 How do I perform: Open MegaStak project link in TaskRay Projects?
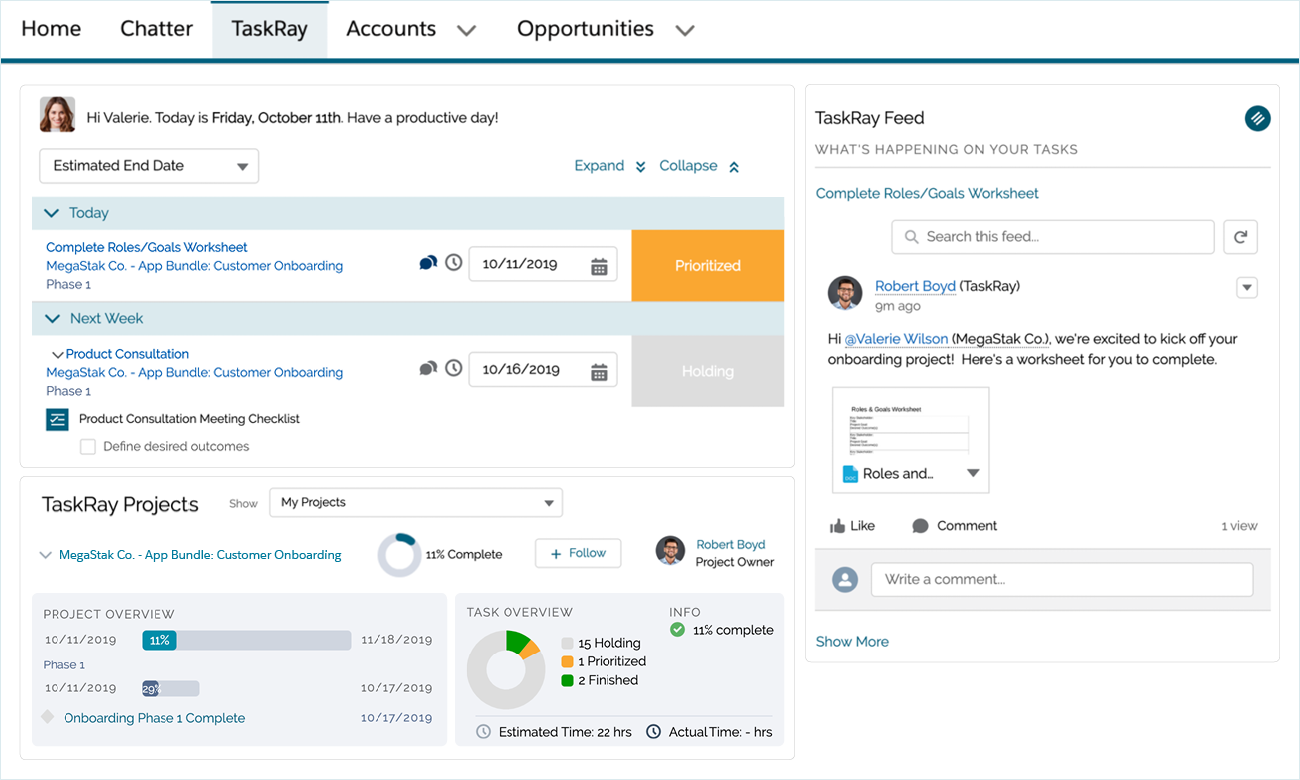pyautogui.click(x=200, y=555)
